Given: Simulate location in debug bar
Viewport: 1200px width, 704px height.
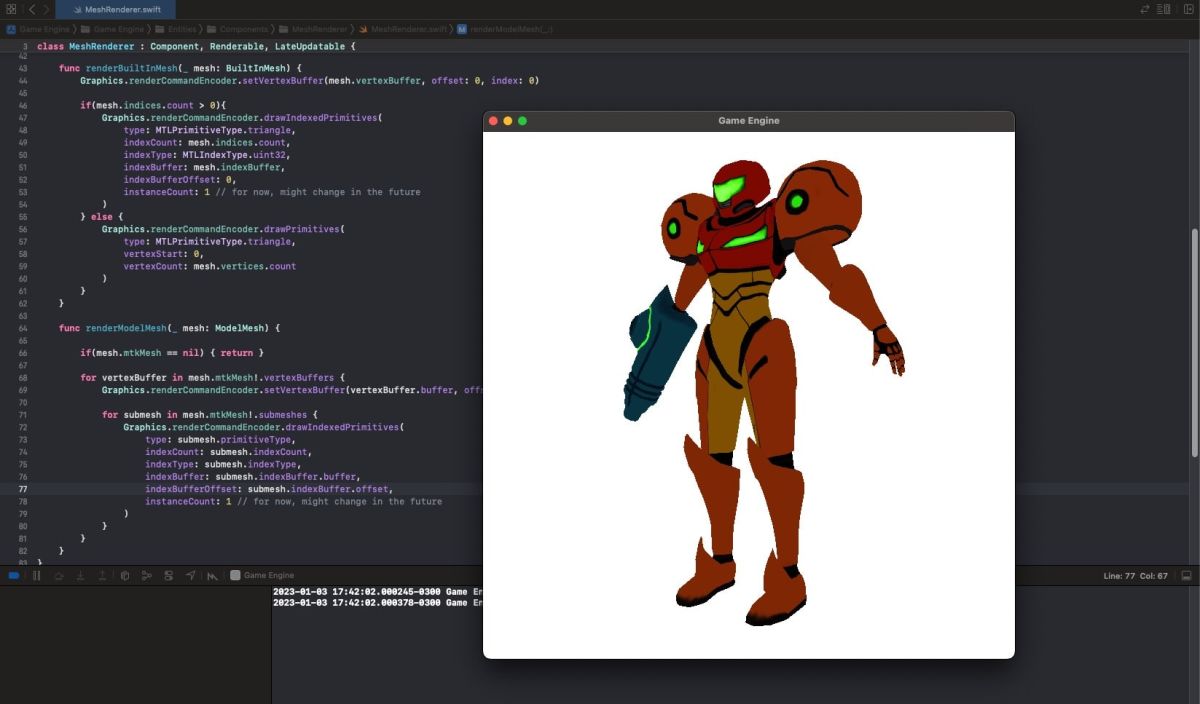Looking at the screenshot, I should click(191, 576).
